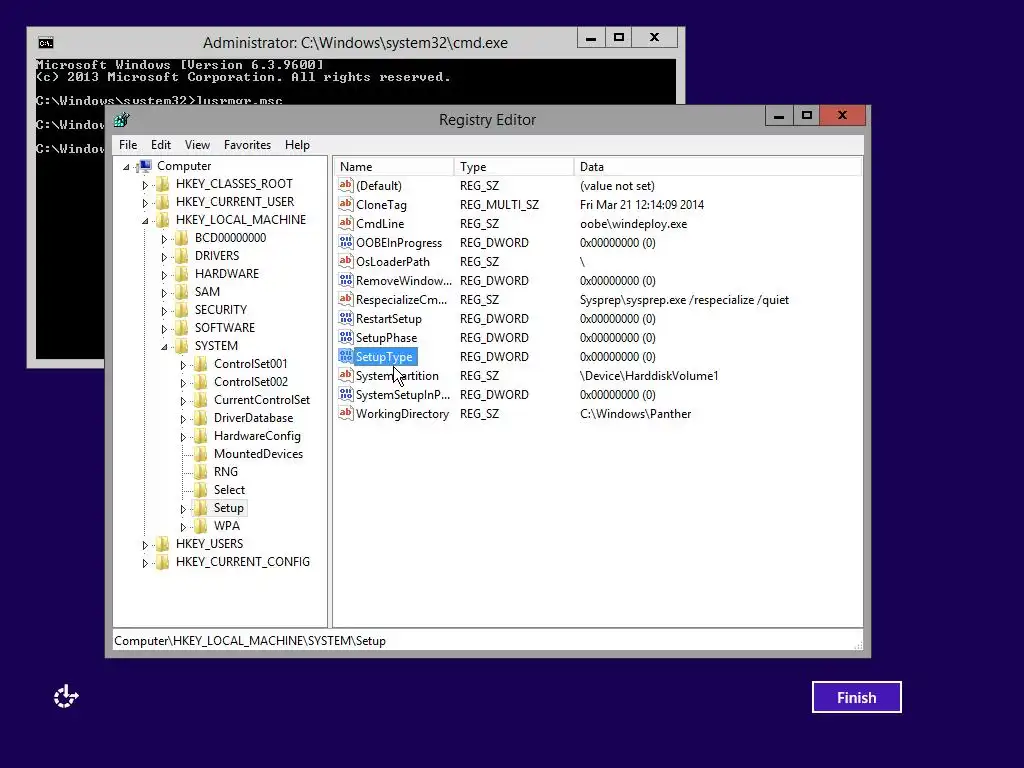The height and width of the screenshot is (768, 1024).
Task: Click the HKEY_CLASSES_ROOT folder icon
Action: [163, 184]
